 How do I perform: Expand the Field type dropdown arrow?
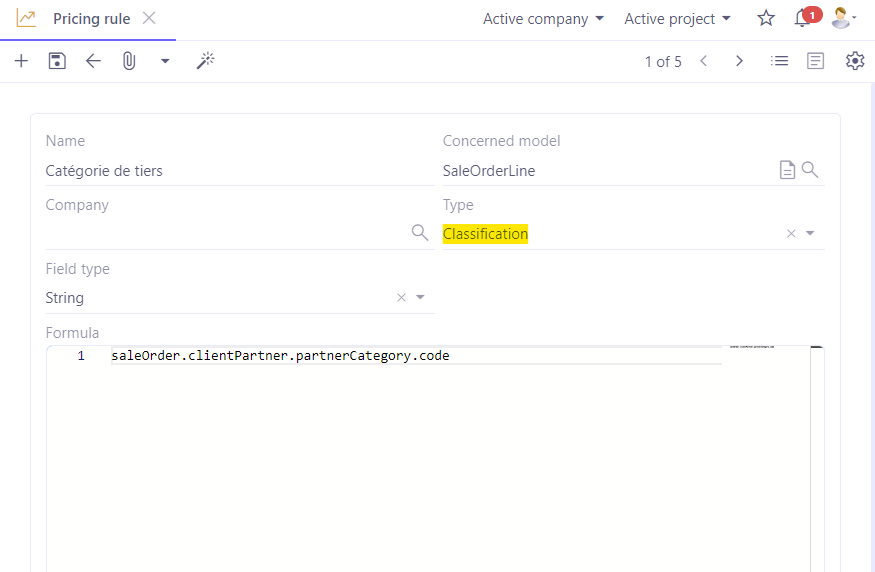coord(420,297)
